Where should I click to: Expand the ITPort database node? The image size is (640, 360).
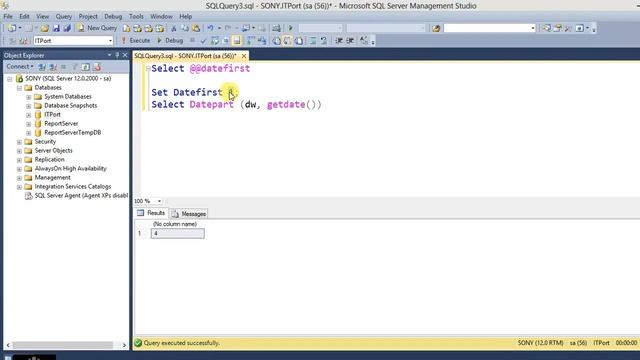pos(29,115)
